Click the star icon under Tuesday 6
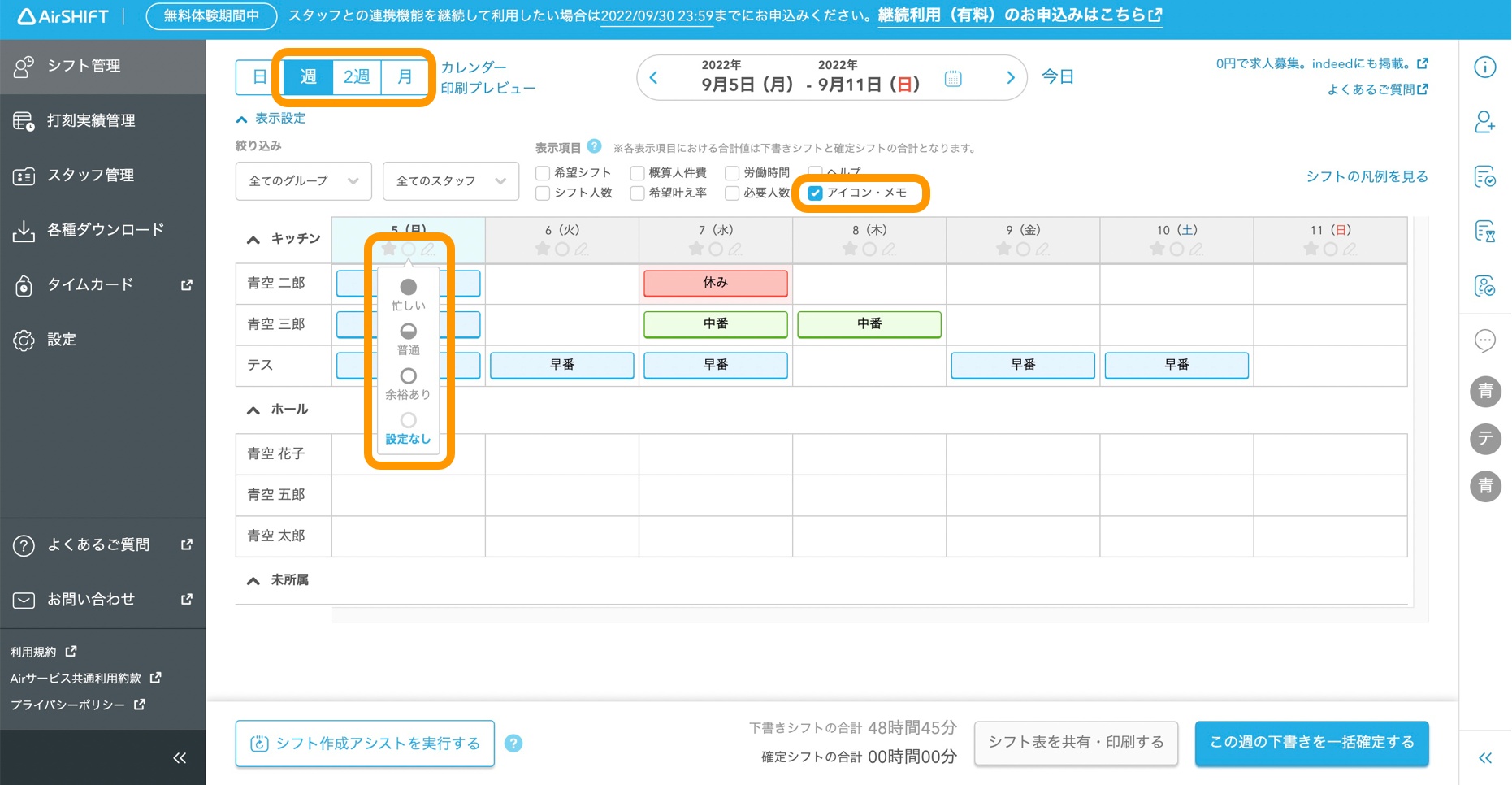This screenshot has height=785, width=1512. click(543, 249)
